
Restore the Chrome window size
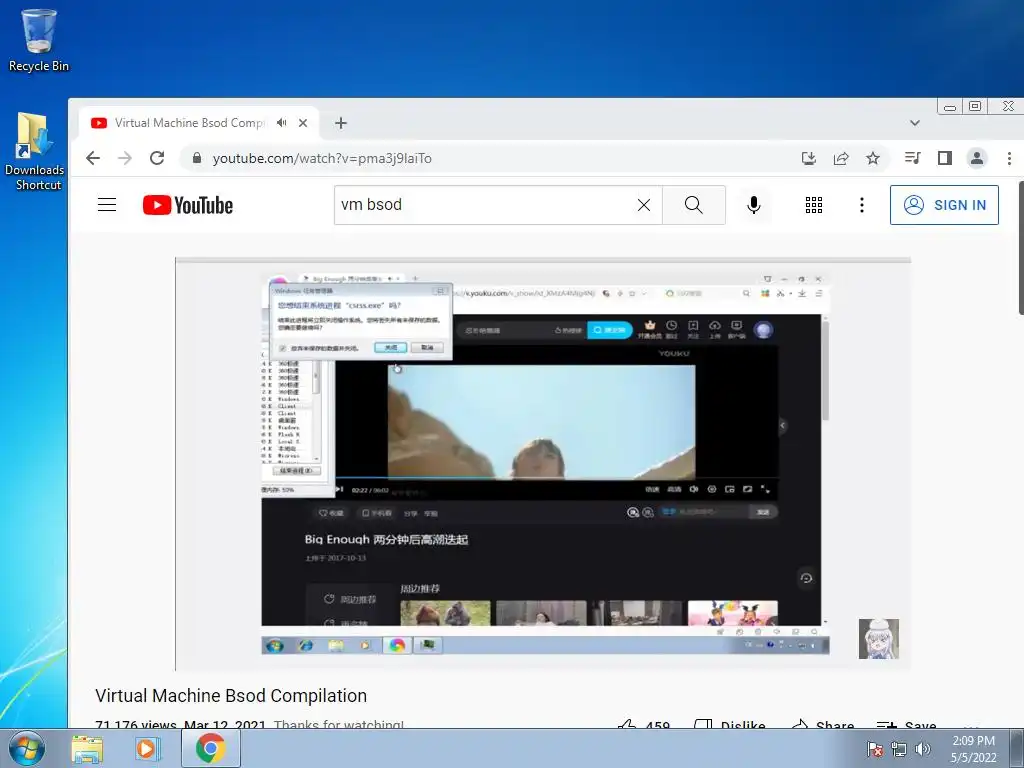(975, 106)
